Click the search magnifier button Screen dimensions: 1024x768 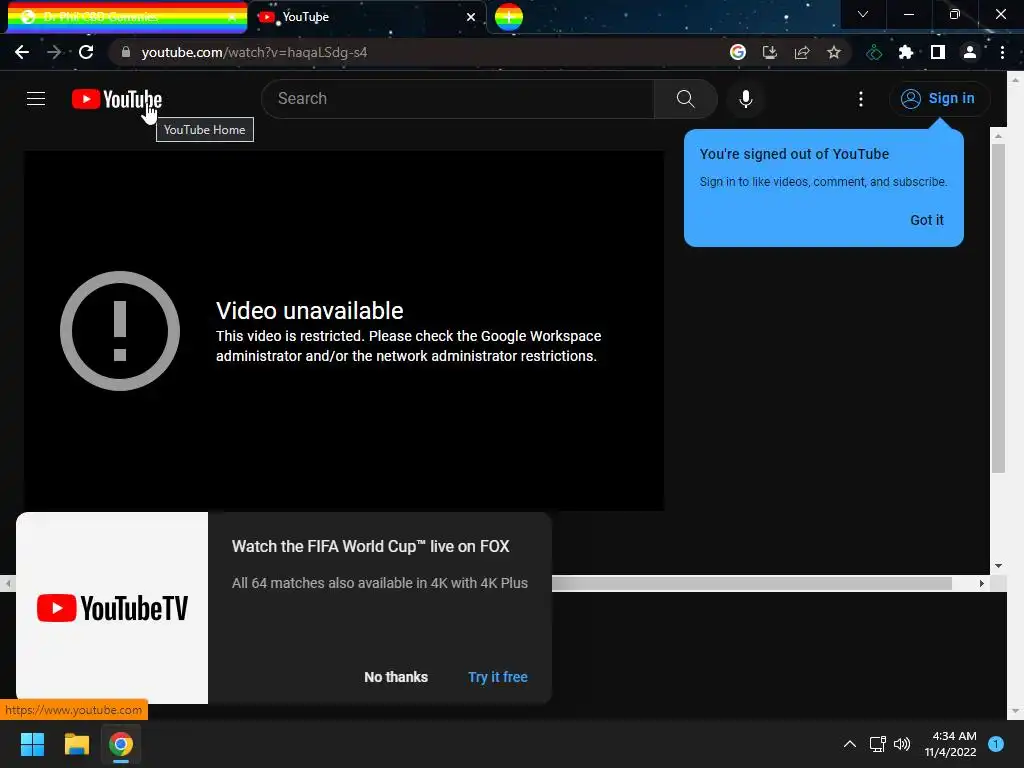[685, 99]
